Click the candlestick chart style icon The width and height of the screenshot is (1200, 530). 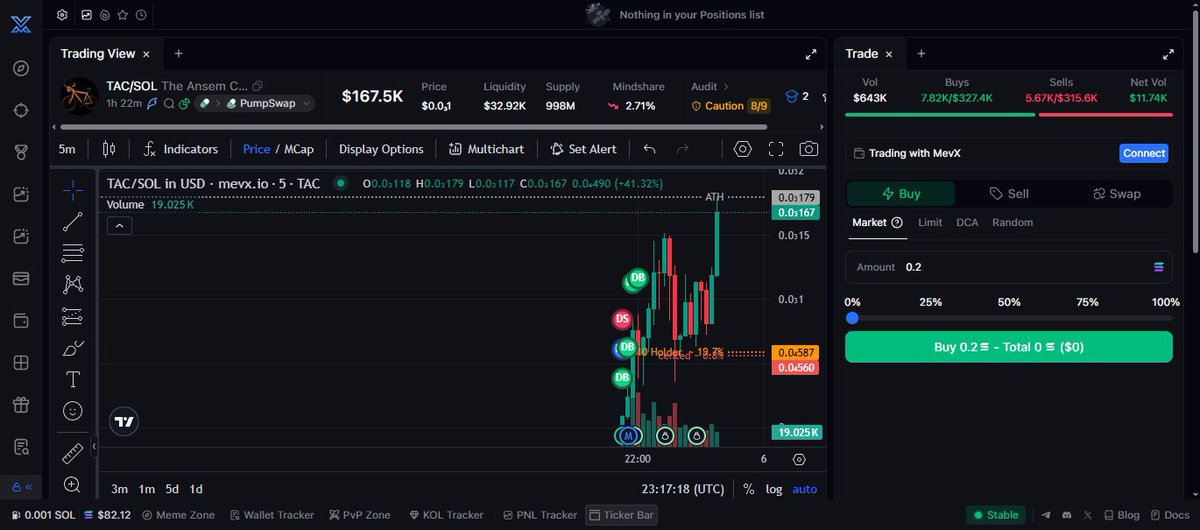(x=109, y=149)
